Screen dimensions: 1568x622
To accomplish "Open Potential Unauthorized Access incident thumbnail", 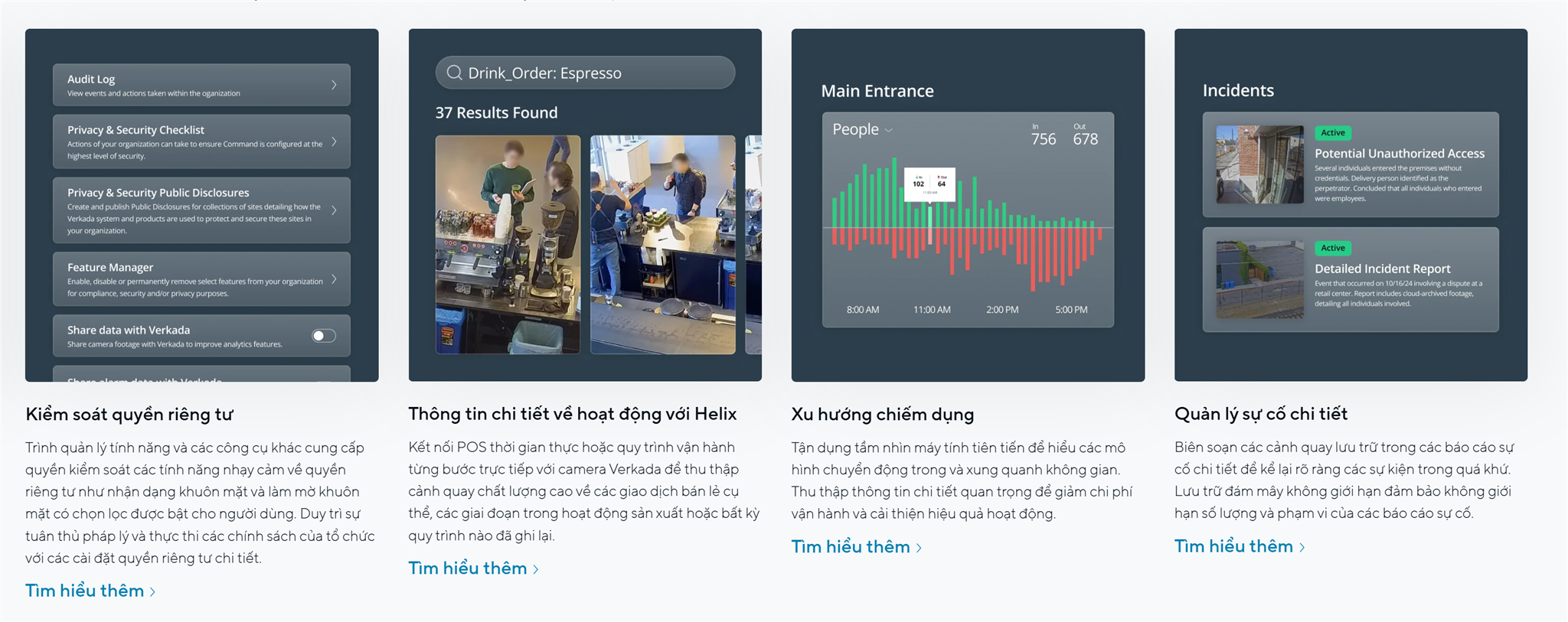I will [x=1259, y=164].
